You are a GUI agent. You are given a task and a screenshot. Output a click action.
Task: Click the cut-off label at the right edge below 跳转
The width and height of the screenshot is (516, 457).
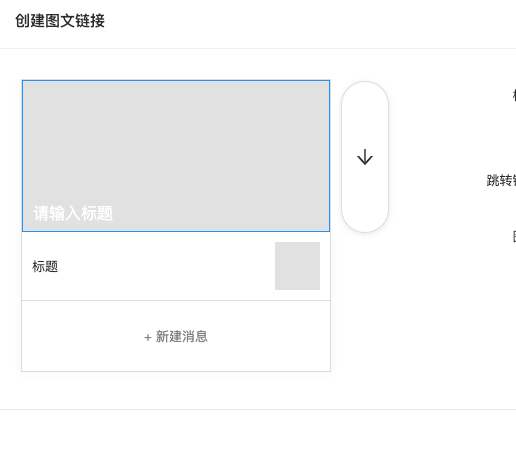click(514, 236)
